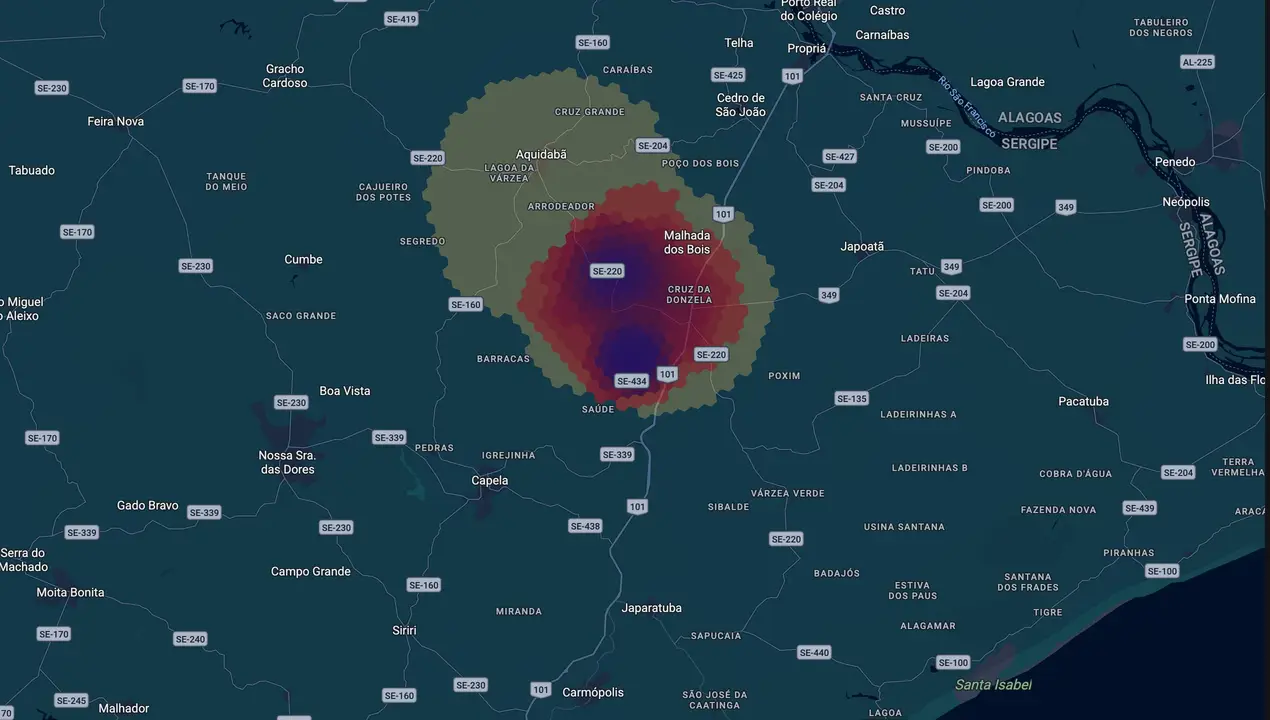Click the AL-225 road shield
The height and width of the screenshot is (720, 1270).
click(1197, 62)
